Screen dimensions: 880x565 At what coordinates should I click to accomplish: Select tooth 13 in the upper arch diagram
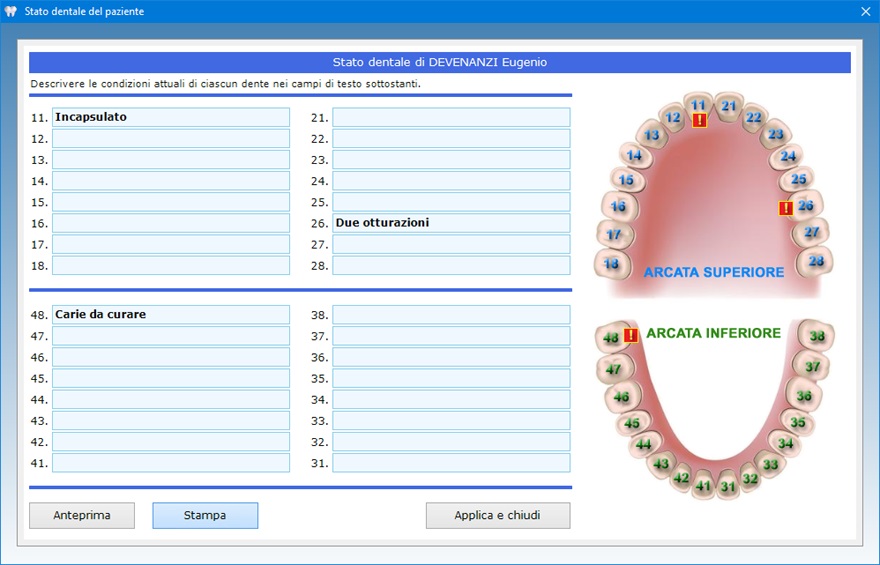tap(651, 135)
